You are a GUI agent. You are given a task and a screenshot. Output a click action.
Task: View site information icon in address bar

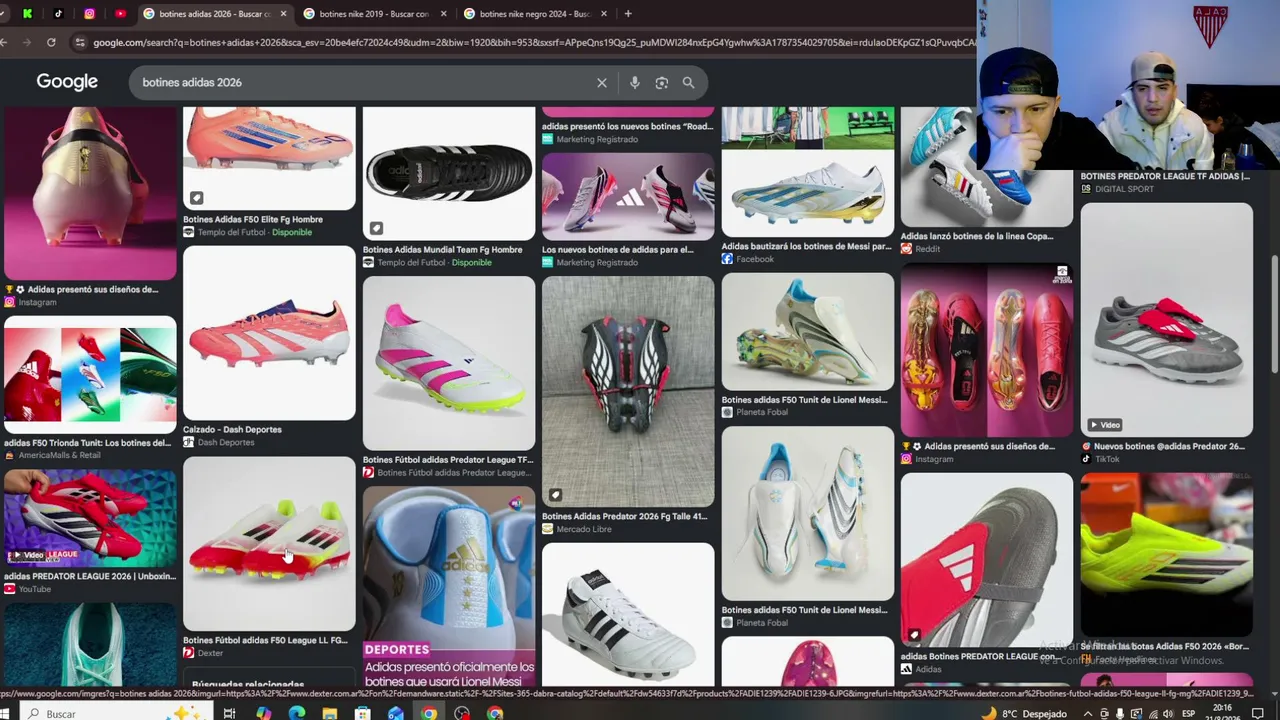click(x=79, y=42)
